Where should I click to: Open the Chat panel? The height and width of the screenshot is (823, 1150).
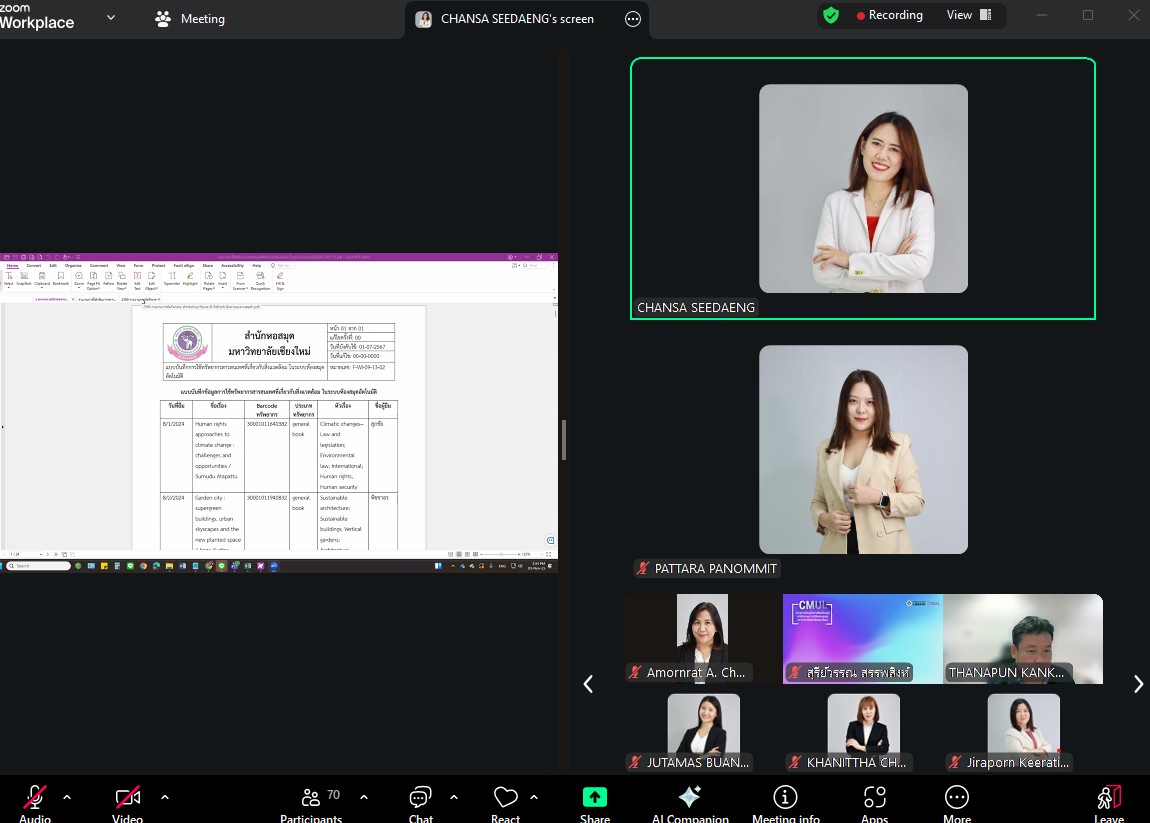coord(420,800)
